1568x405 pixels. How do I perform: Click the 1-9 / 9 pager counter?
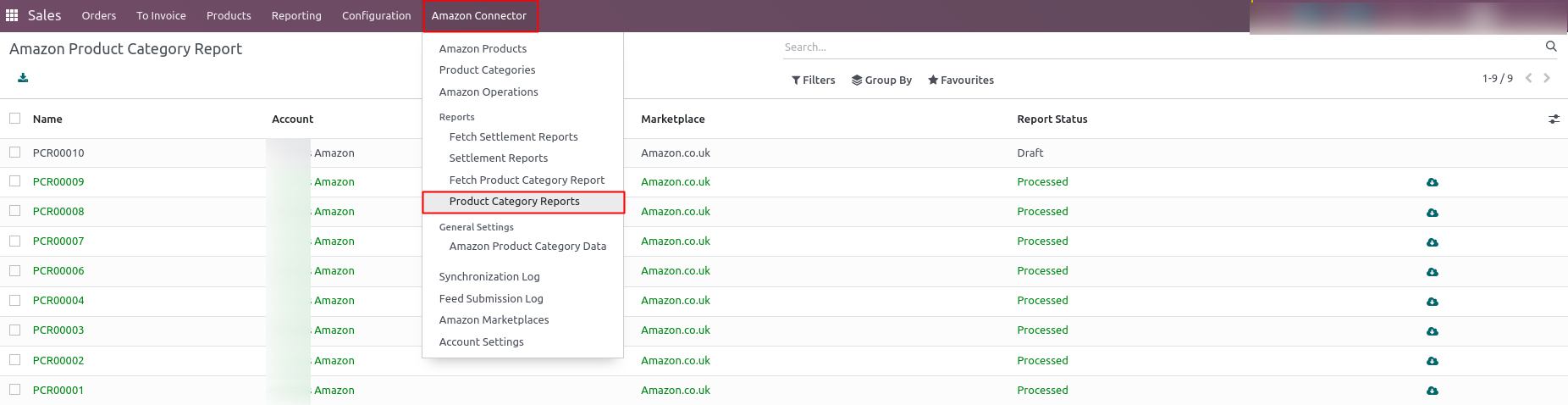1497,78
